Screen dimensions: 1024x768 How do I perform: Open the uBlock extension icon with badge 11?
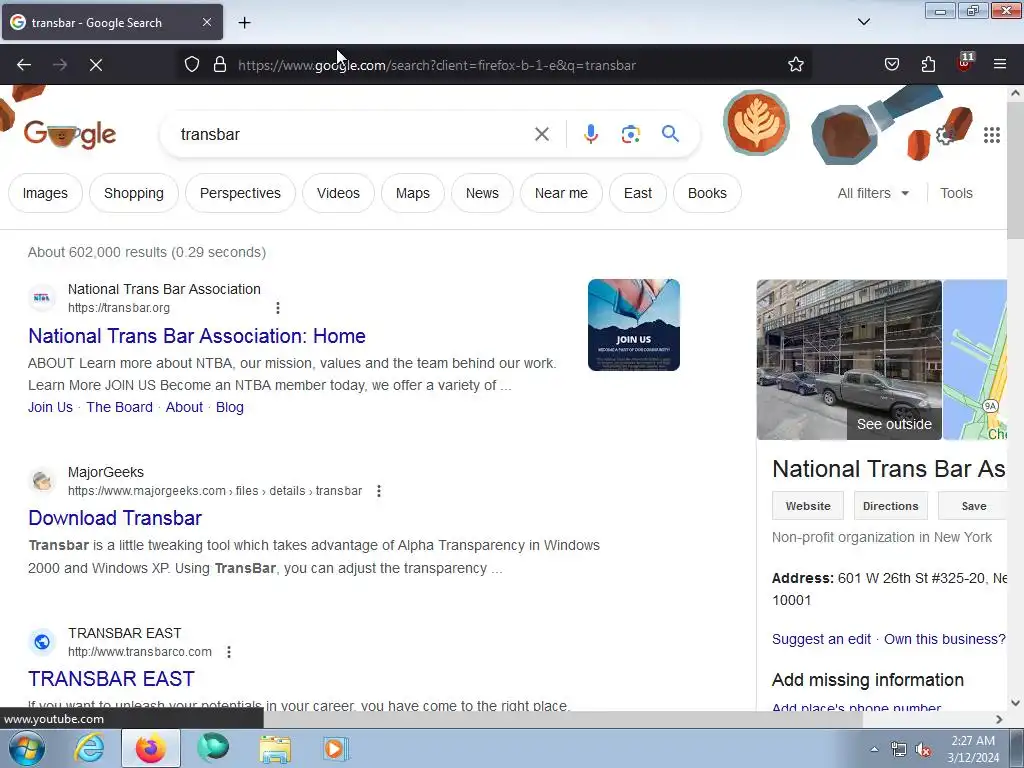point(965,63)
